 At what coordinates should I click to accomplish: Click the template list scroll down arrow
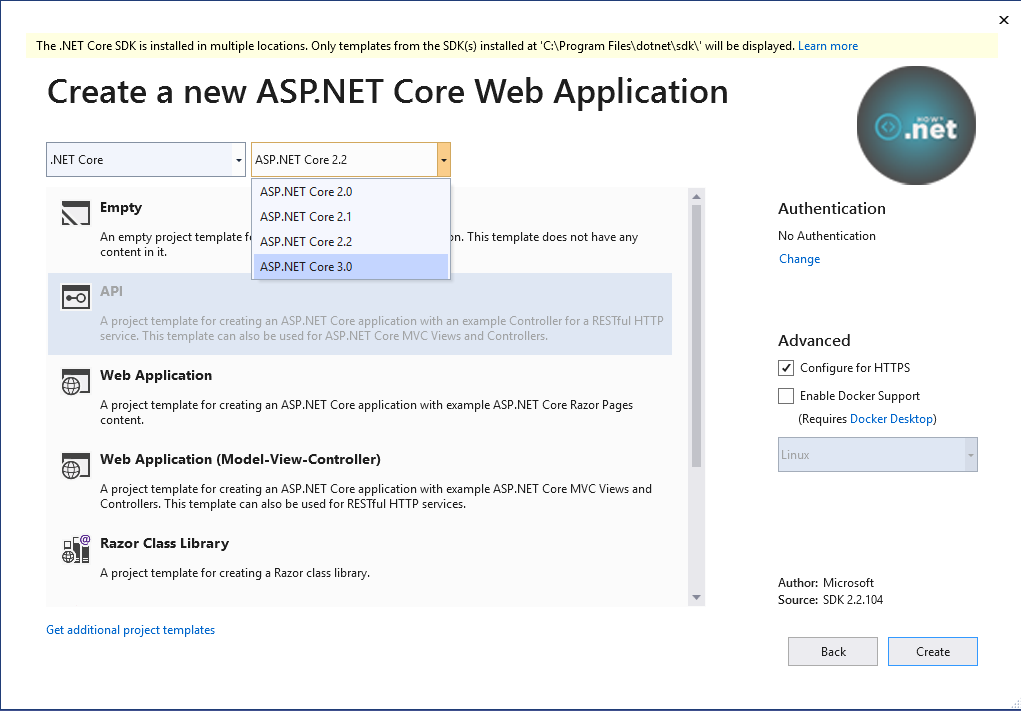click(696, 597)
